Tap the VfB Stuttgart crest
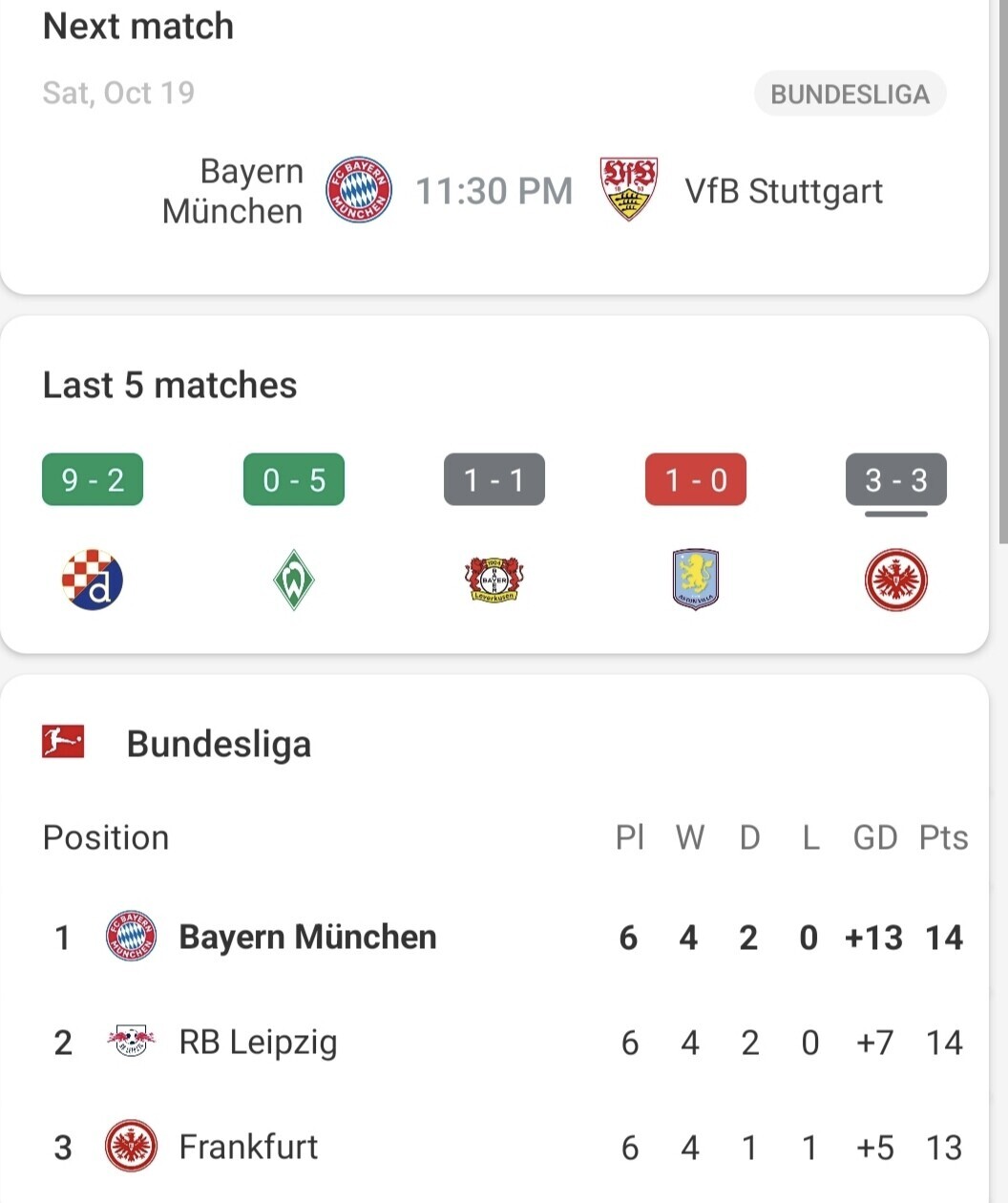The image size is (1008, 1203). coord(628,189)
